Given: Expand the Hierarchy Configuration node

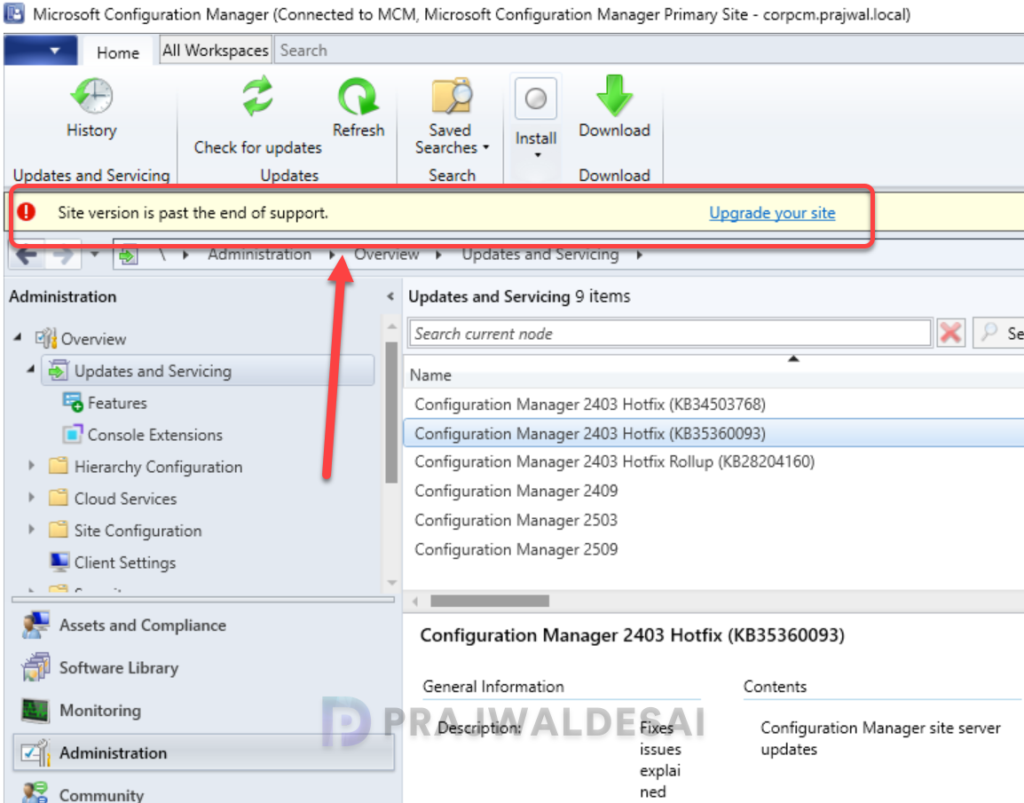Looking at the screenshot, I should tap(31, 465).
